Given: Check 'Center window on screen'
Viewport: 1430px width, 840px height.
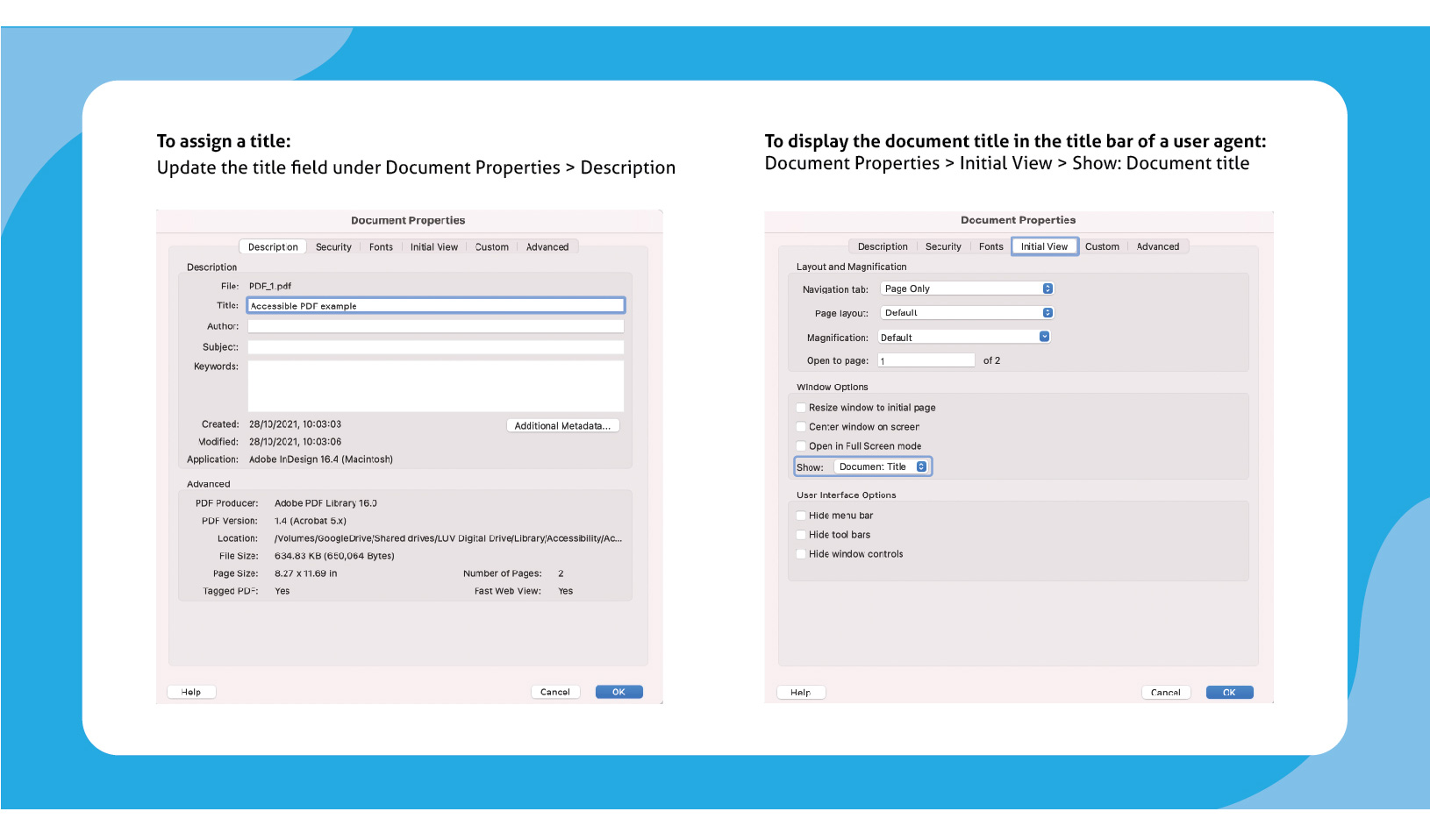Looking at the screenshot, I should coord(801,426).
